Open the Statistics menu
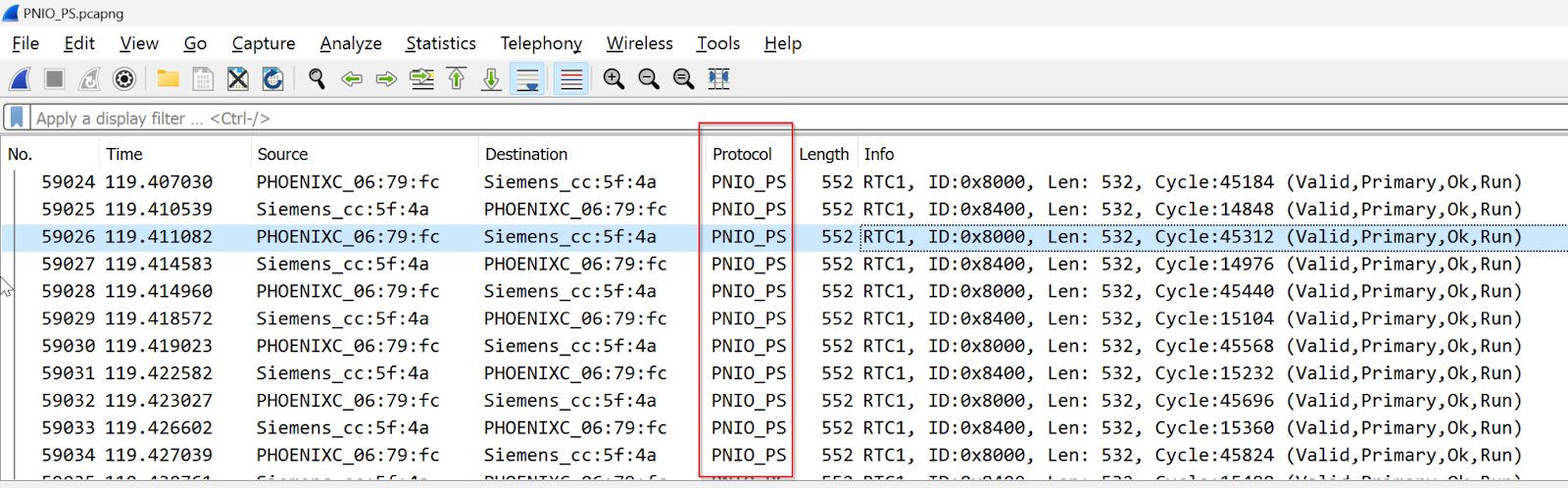Screen dimensions: 1568x488 coord(441,43)
